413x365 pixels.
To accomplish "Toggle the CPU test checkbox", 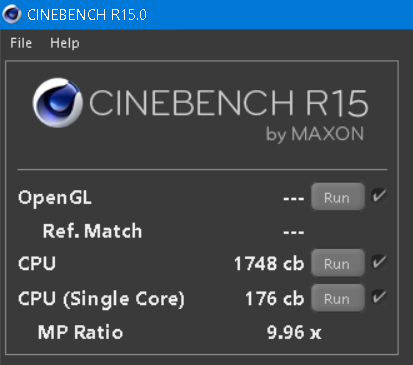I will [379, 262].
